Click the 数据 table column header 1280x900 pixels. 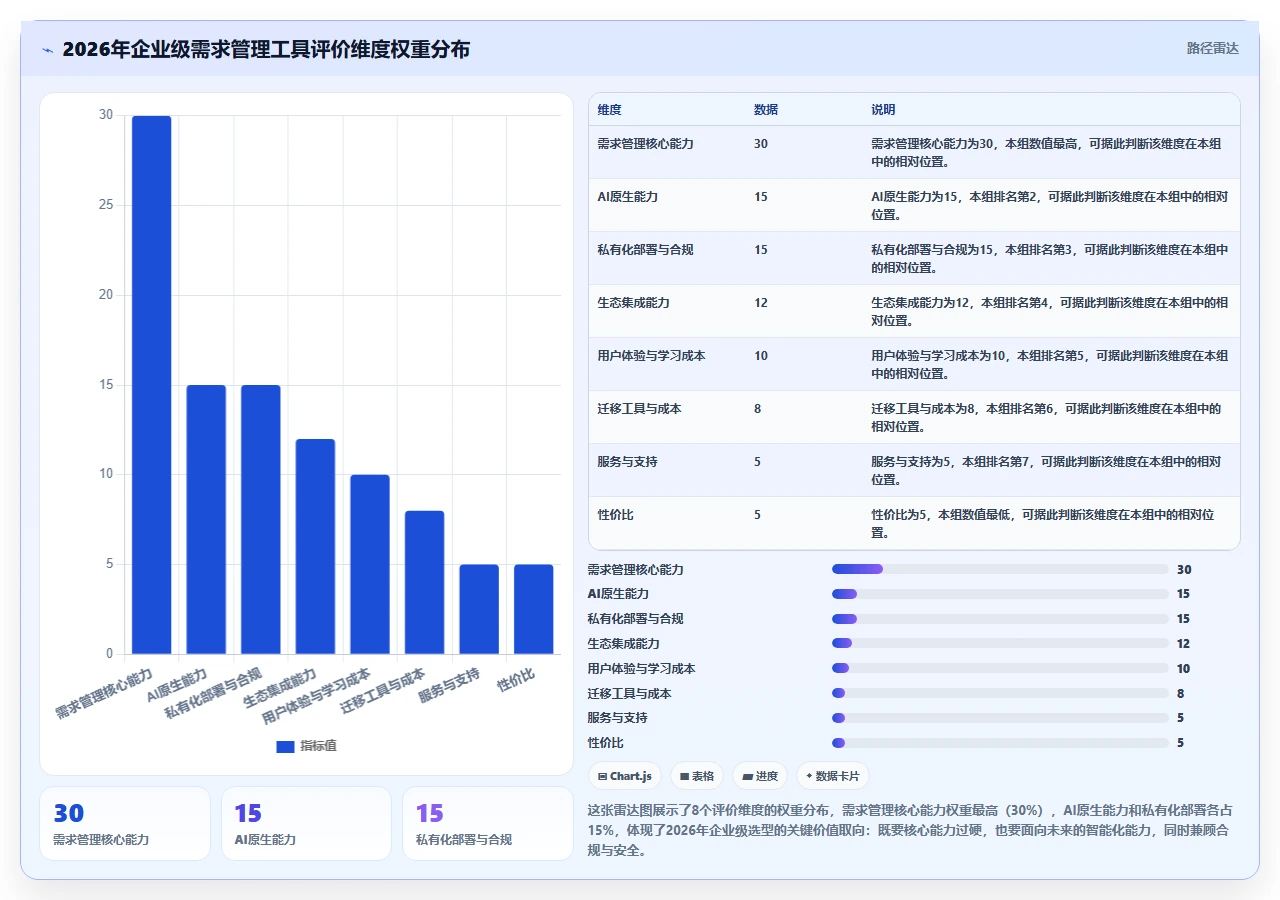[x=766, y=110]
